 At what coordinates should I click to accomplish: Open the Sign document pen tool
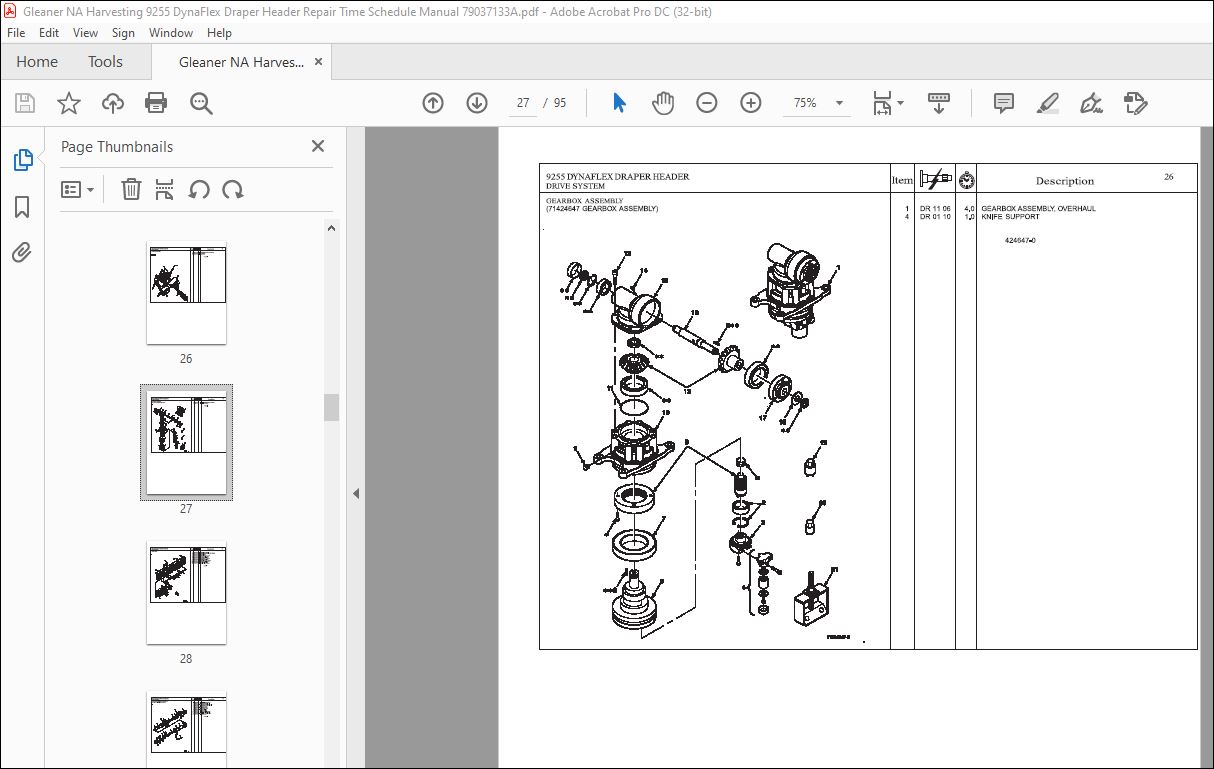1091,103
